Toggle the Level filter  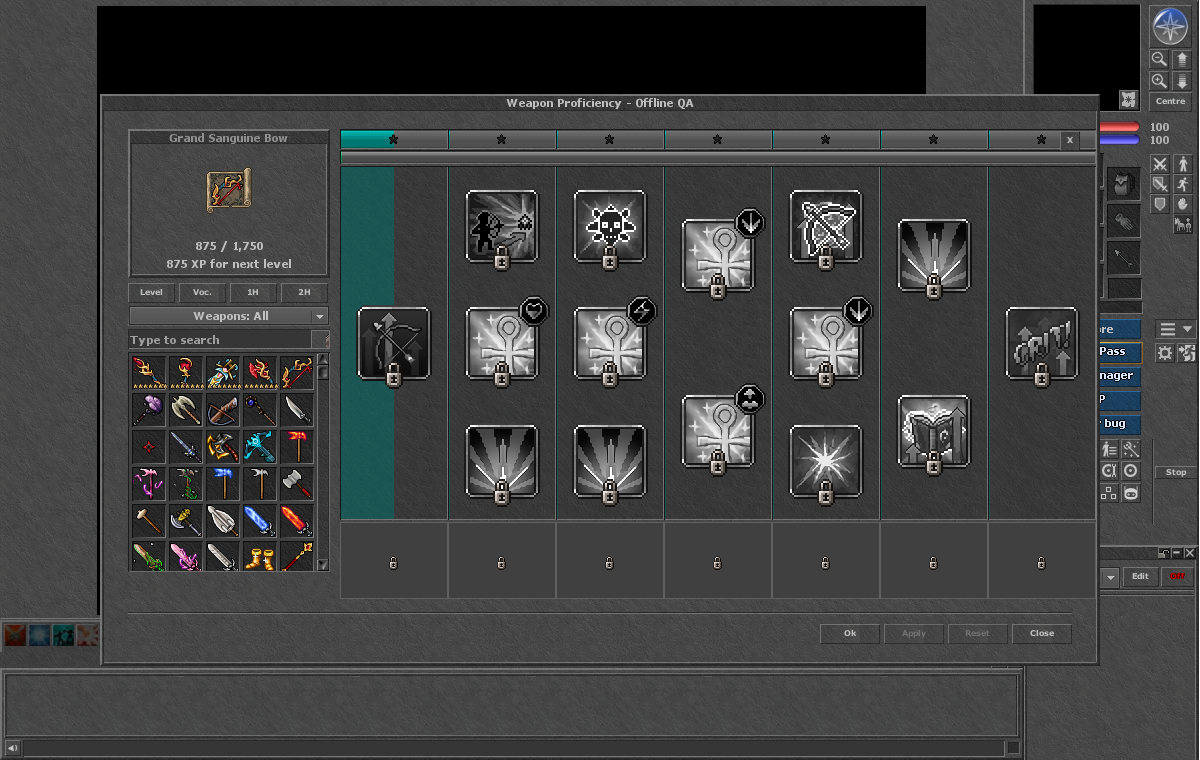(151, 293)
